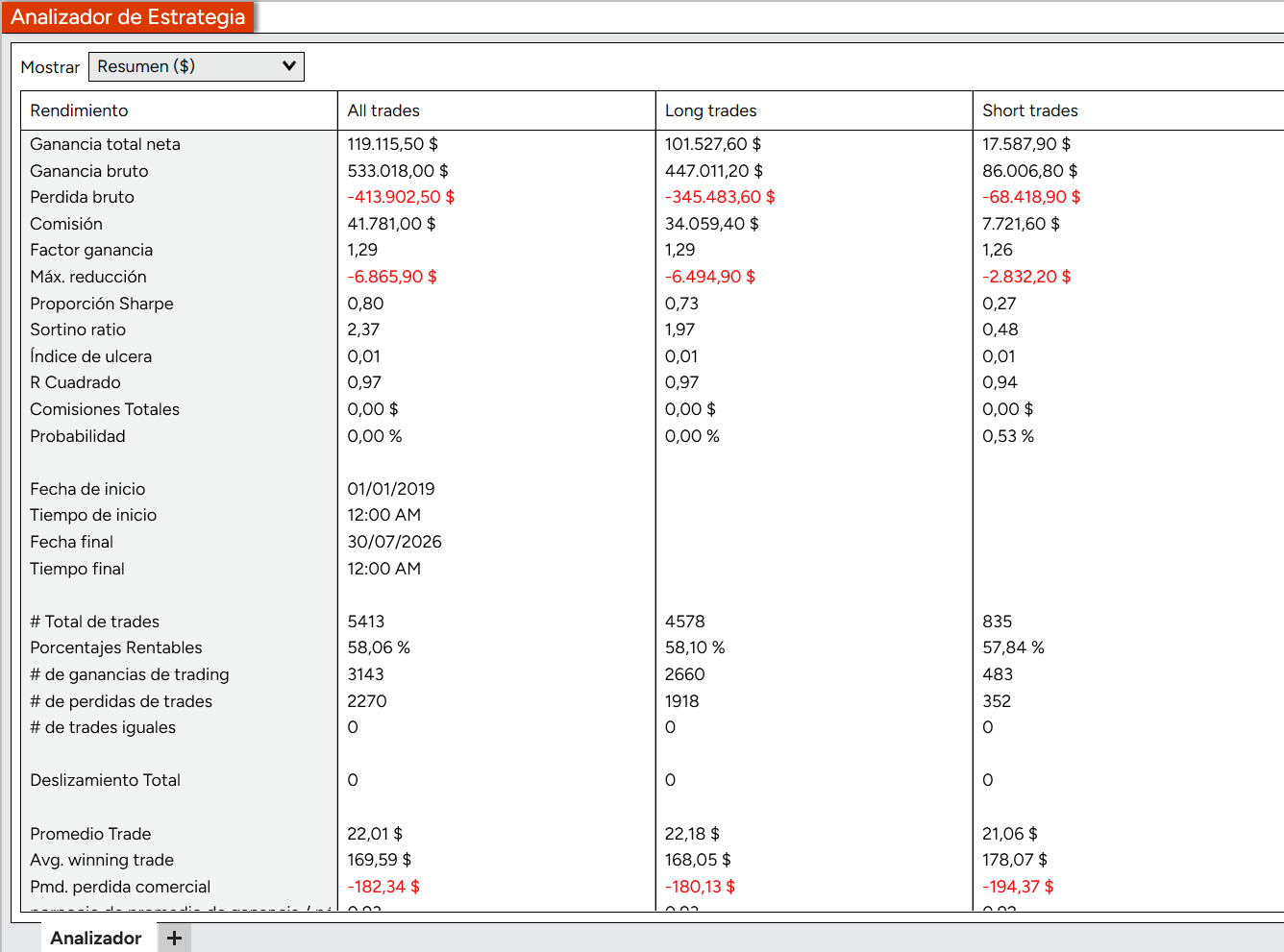This screenshot has width=1284, height=952.
Task: Select the Proporción Sharpe row label
Action: pyautogui.click(x=101, y=304)
